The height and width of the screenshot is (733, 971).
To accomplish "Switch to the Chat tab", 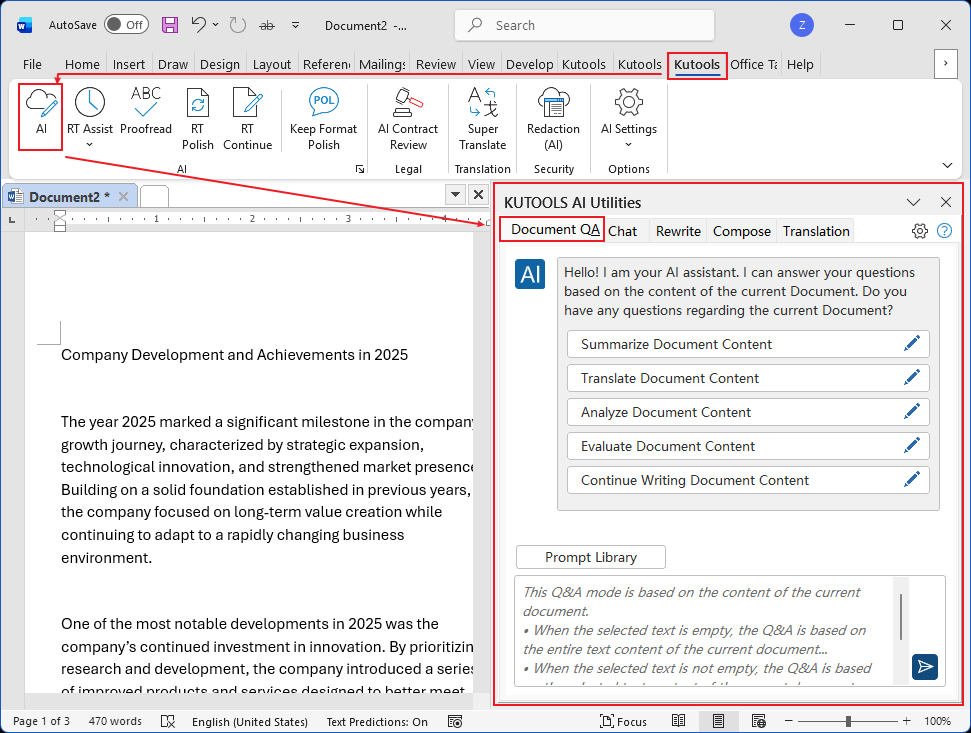I will point(623,230).
